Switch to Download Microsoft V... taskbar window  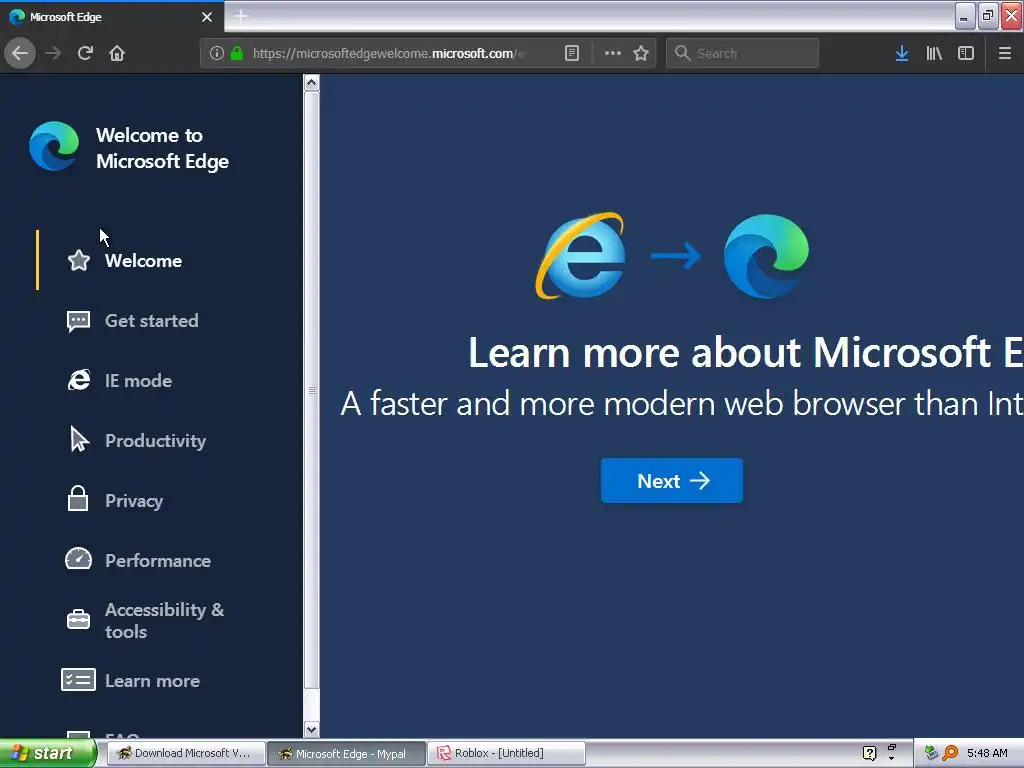(185, 753)
